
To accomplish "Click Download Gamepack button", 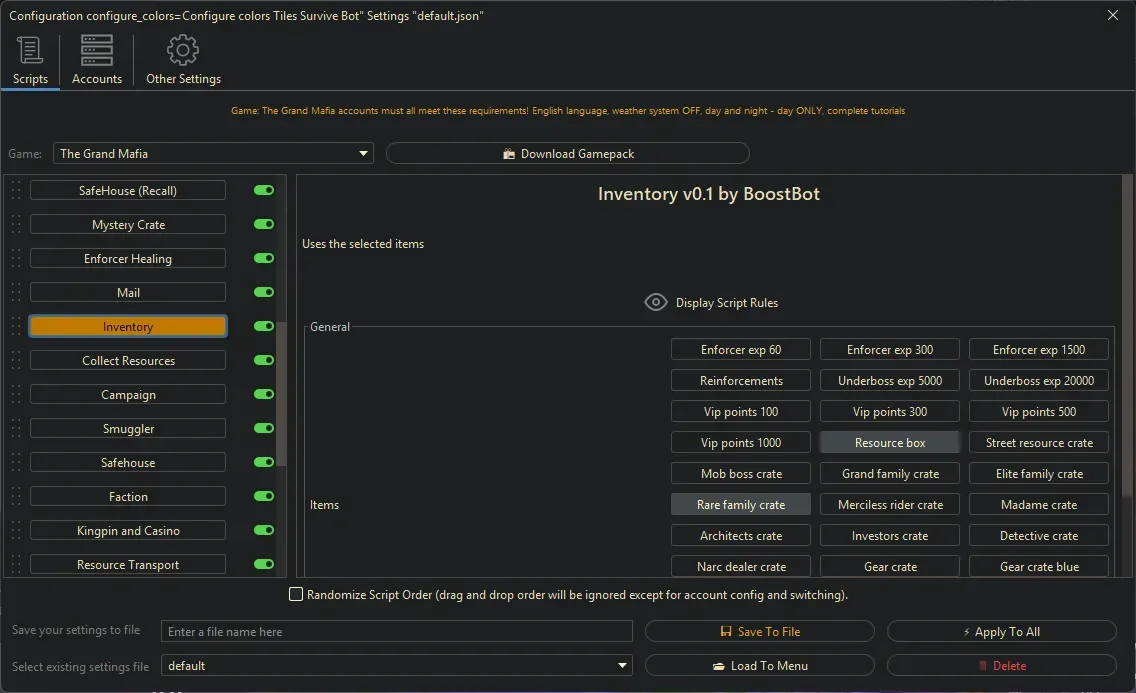I will (x=567, y=154).
